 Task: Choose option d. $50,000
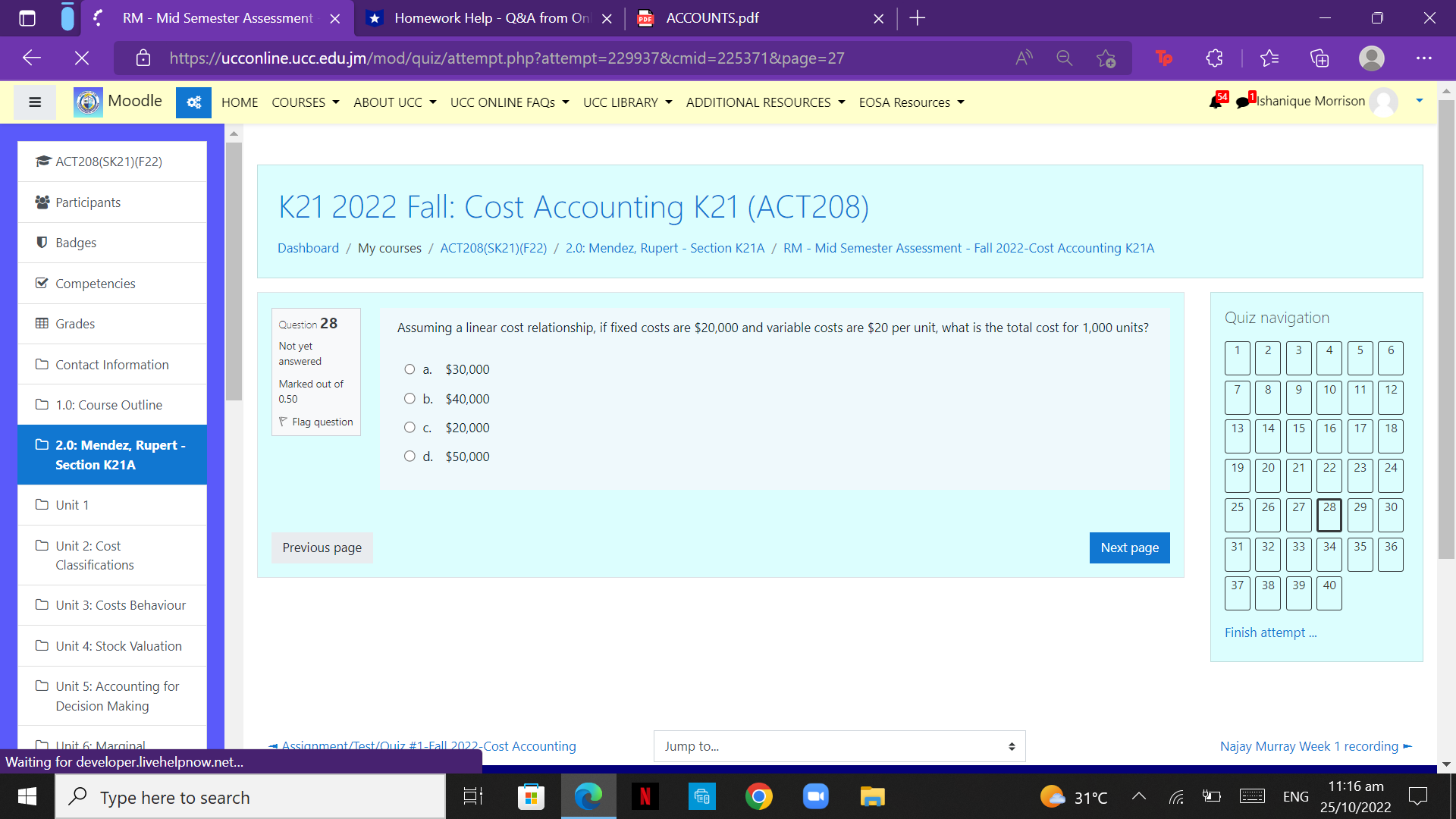coord(410,456)
